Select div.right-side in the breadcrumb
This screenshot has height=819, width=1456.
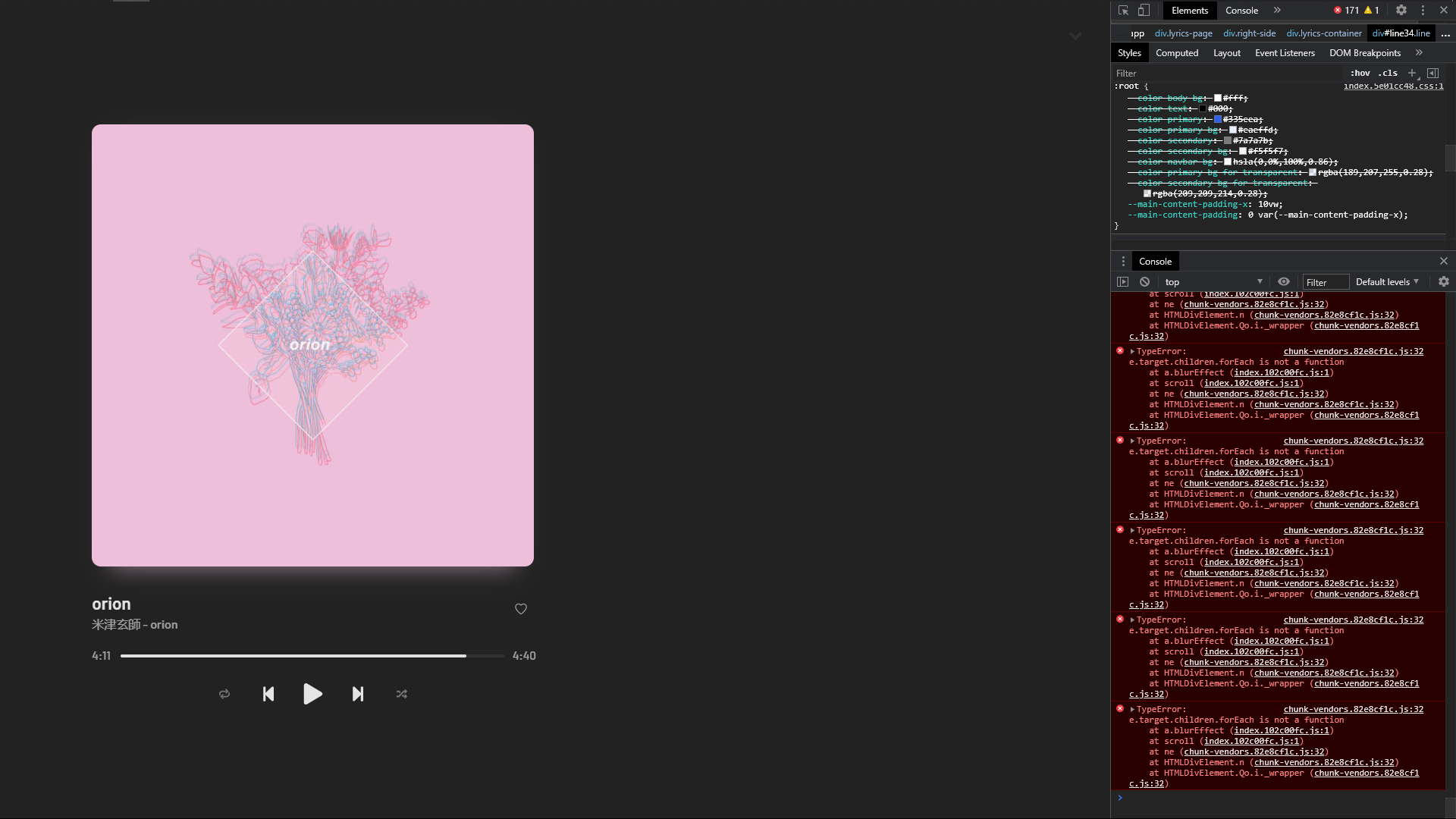[1249, 33]
